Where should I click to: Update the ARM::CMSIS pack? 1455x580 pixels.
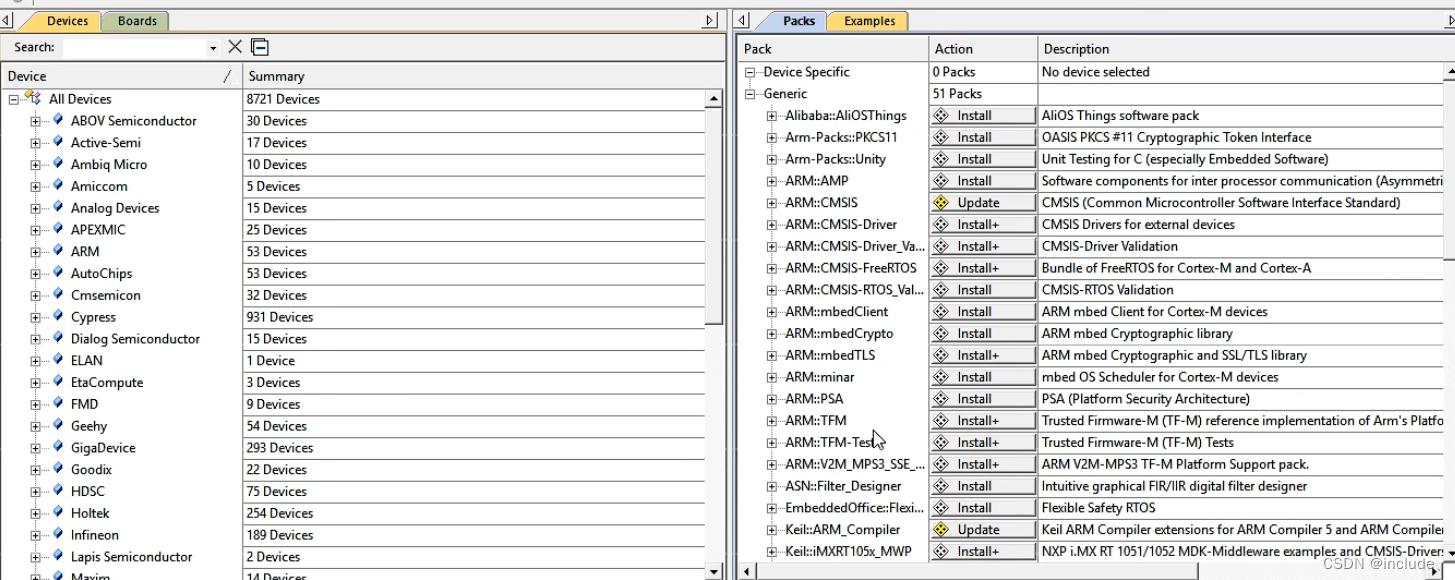click(x=983, y=203)
